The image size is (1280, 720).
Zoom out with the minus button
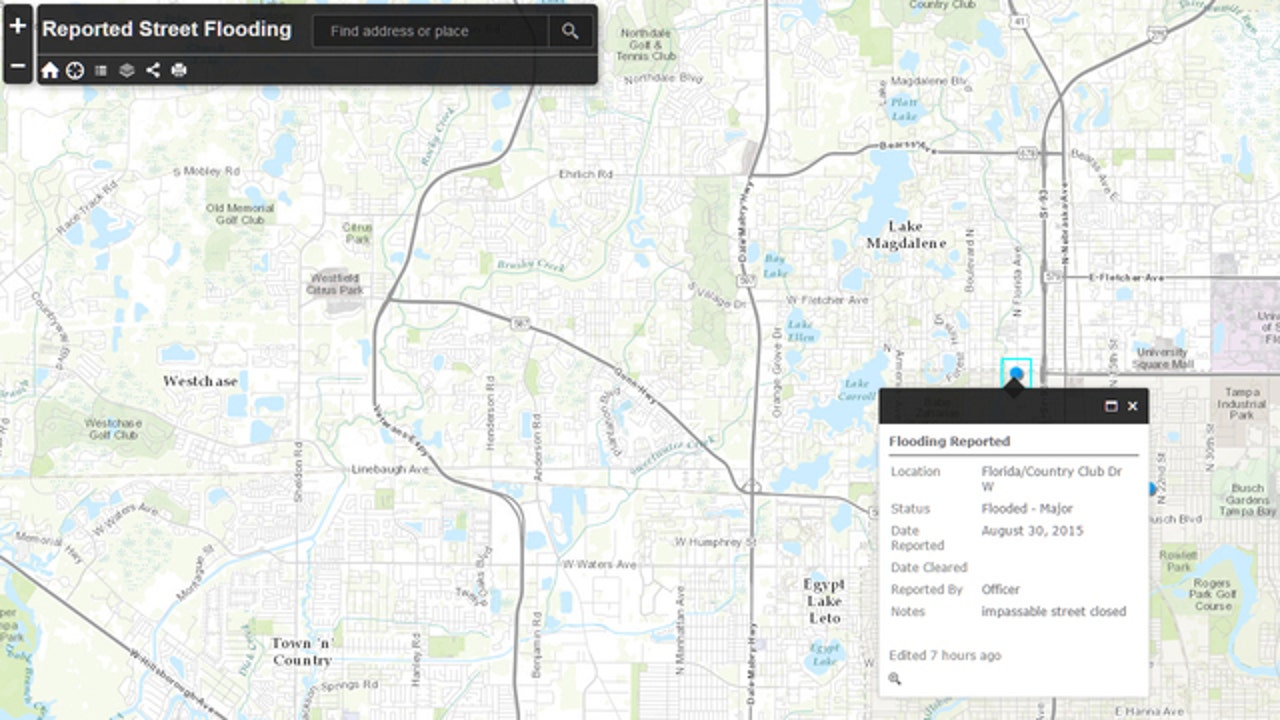pos(16,64)
